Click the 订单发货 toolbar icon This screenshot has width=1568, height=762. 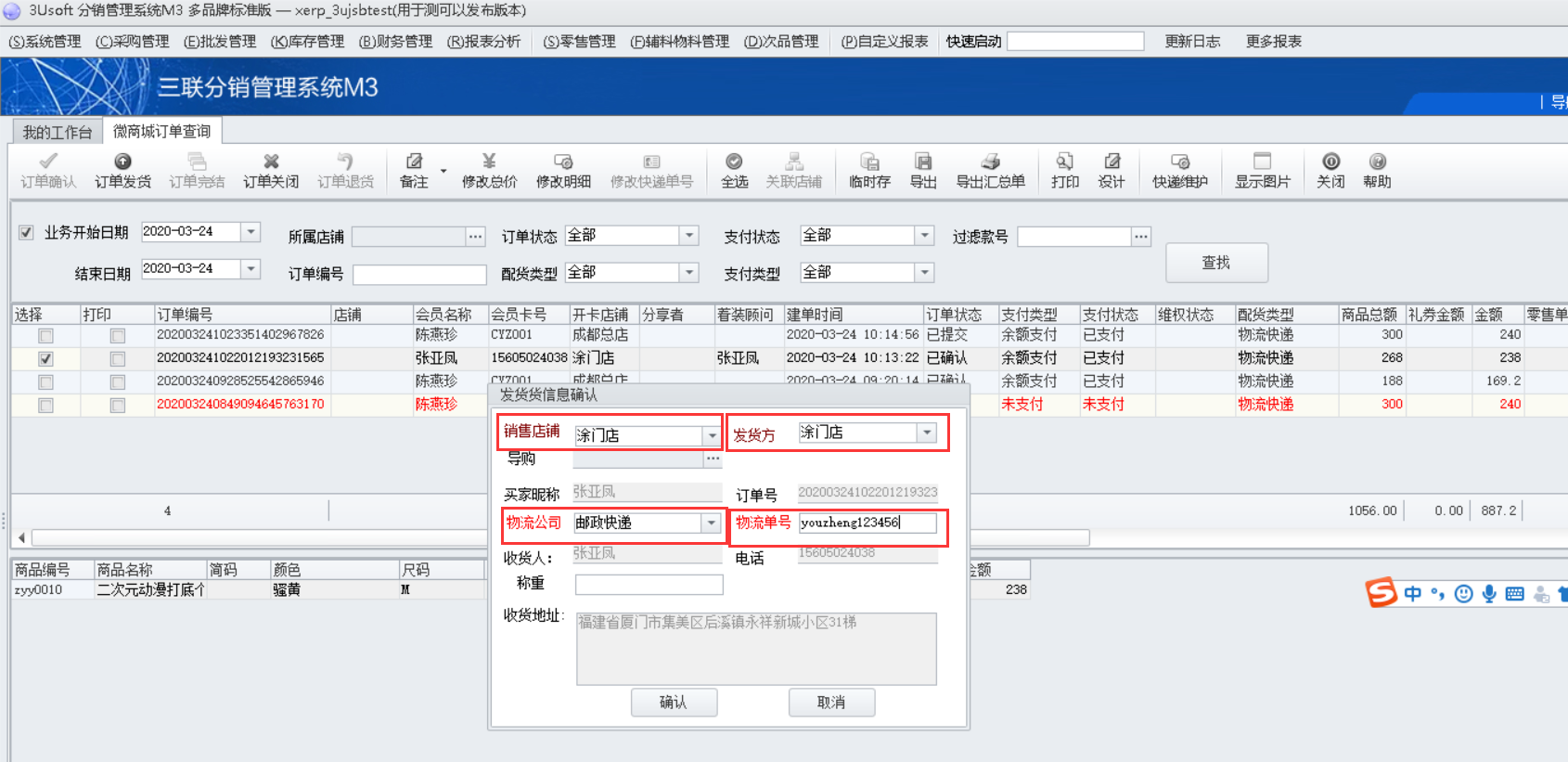point(122,171)
